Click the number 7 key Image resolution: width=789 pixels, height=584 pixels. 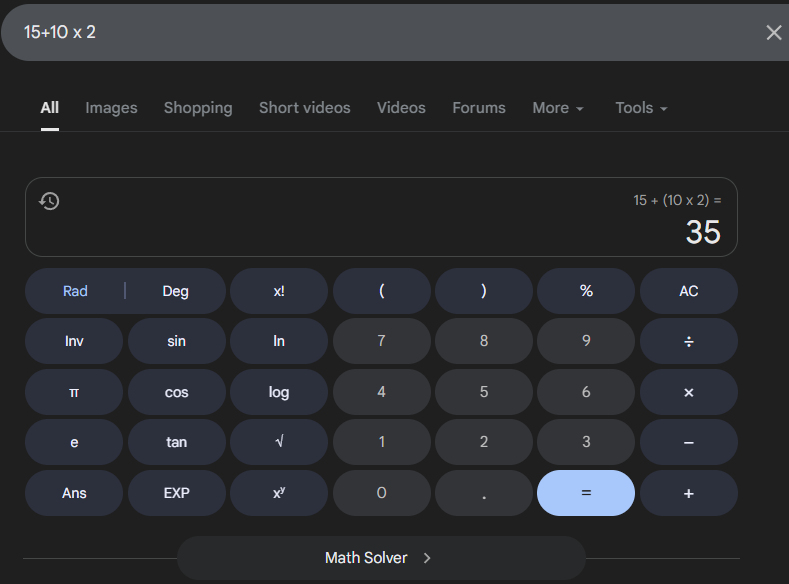pyautogui.click(x=381, y=341)
